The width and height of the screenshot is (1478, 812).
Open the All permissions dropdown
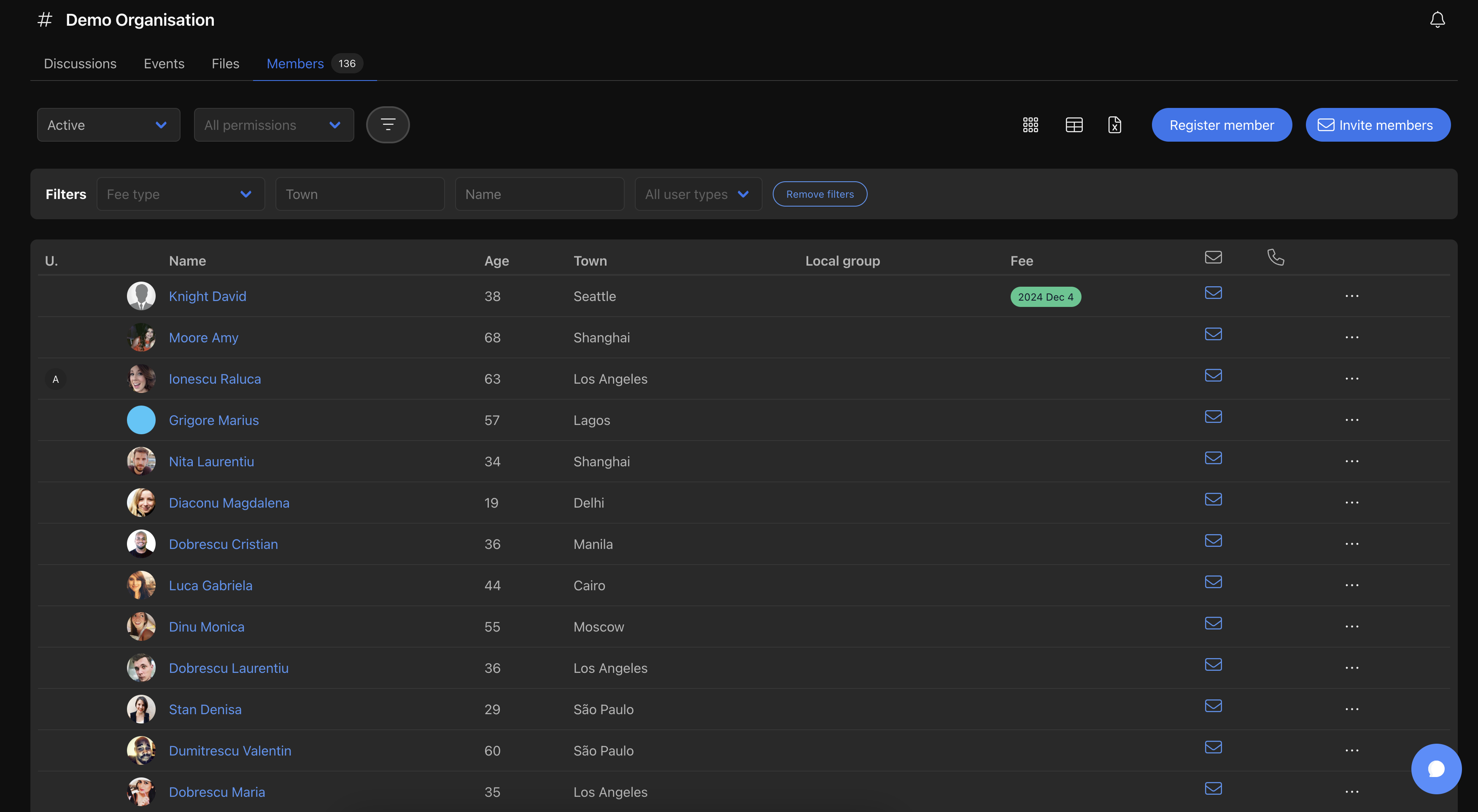click(x=274, y=124)
